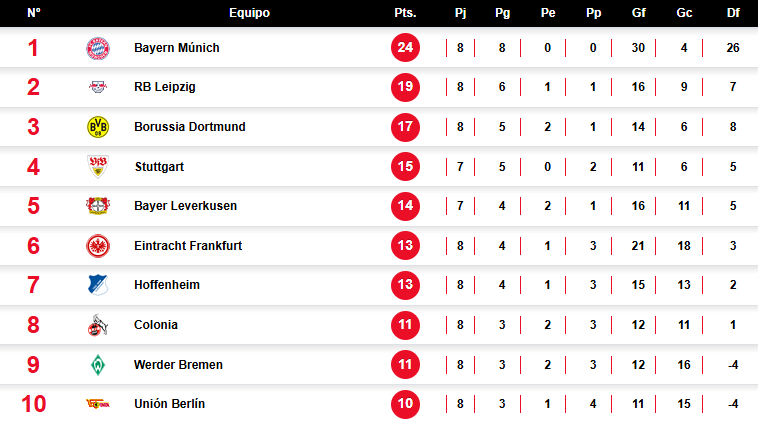Click the RB Leipzig club logo
Image resolution: width=758 pixels, height=421 pixels.
[x=97, y=87]
